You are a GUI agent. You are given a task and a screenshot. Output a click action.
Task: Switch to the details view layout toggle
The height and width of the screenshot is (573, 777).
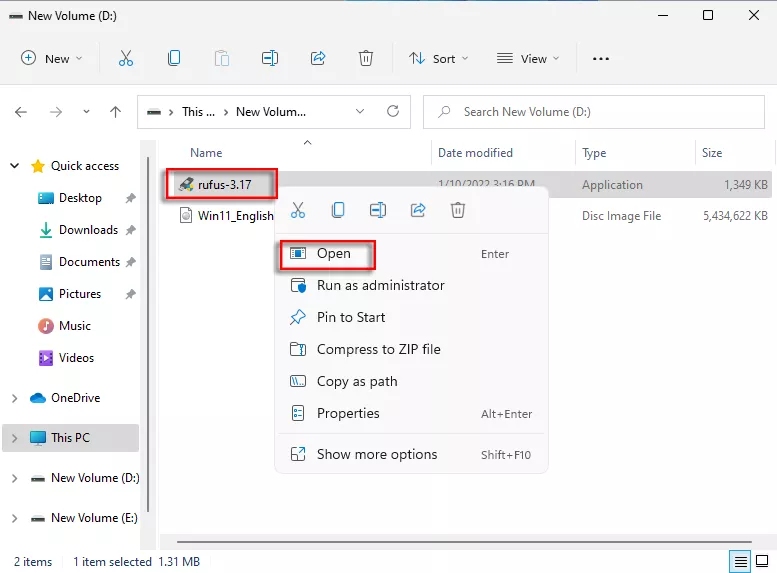pyautogui.click(x=740, y=561)
